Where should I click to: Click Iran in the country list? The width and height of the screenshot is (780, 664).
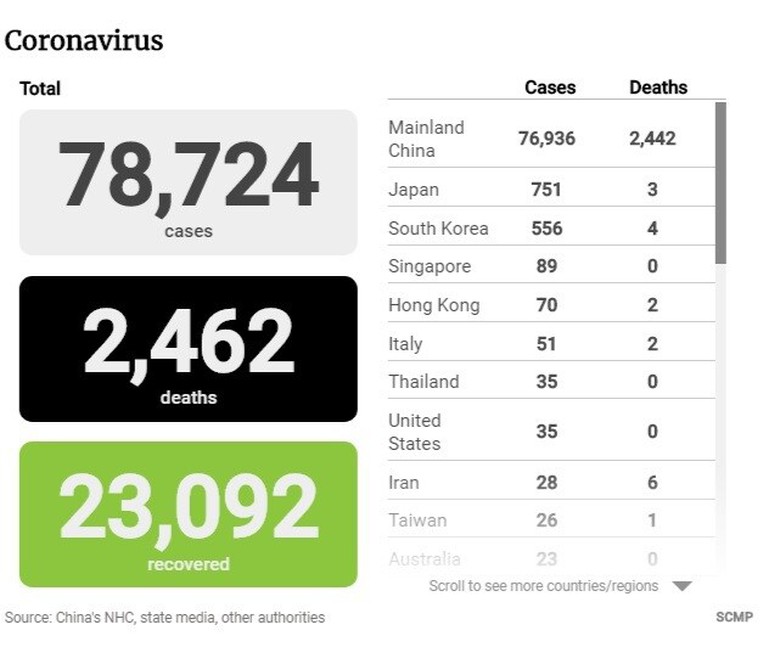[x=403, y=482]
